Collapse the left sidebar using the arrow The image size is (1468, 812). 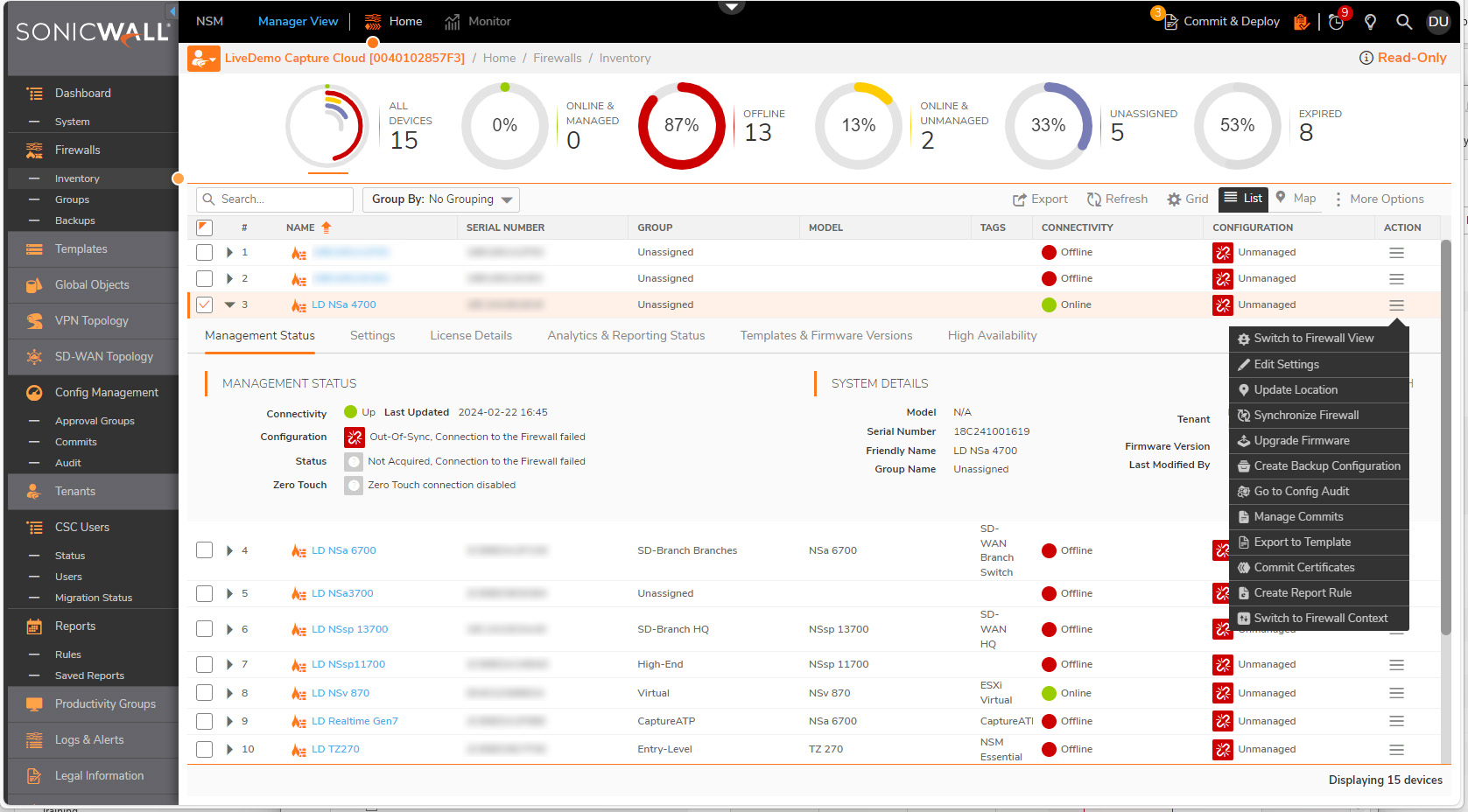[172, 11]
